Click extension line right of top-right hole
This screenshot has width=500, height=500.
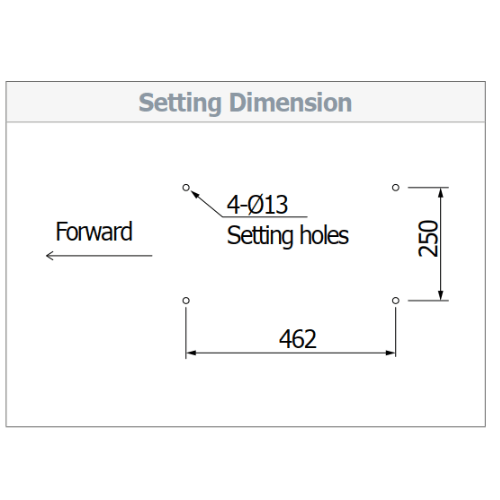pyautogui.click(x=428, y=187)
